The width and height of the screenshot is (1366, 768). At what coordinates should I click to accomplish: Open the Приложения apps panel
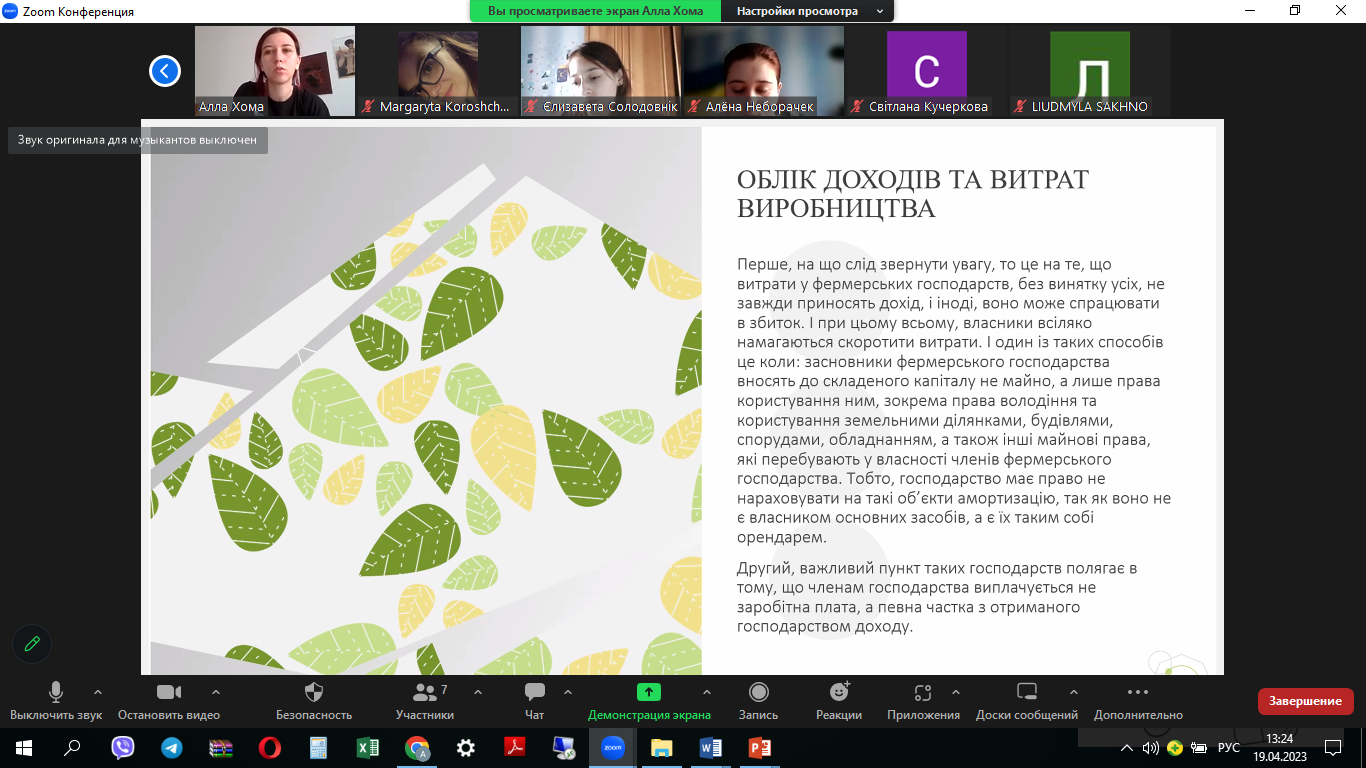click(x=923, y=701)
